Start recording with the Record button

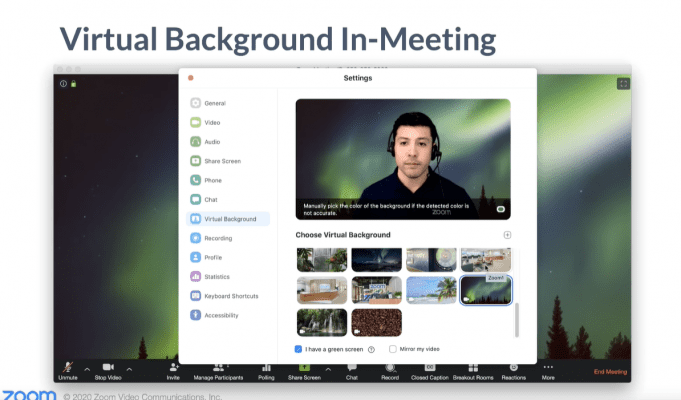coord(390,372)
